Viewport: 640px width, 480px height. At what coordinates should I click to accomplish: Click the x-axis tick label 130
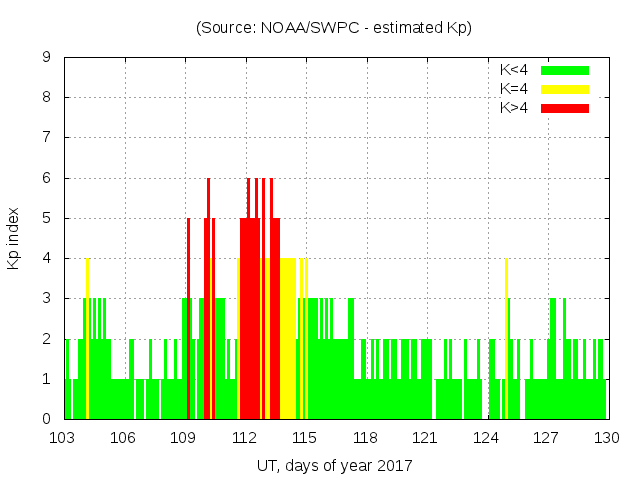pyautogui.click(x=607, y=438)
